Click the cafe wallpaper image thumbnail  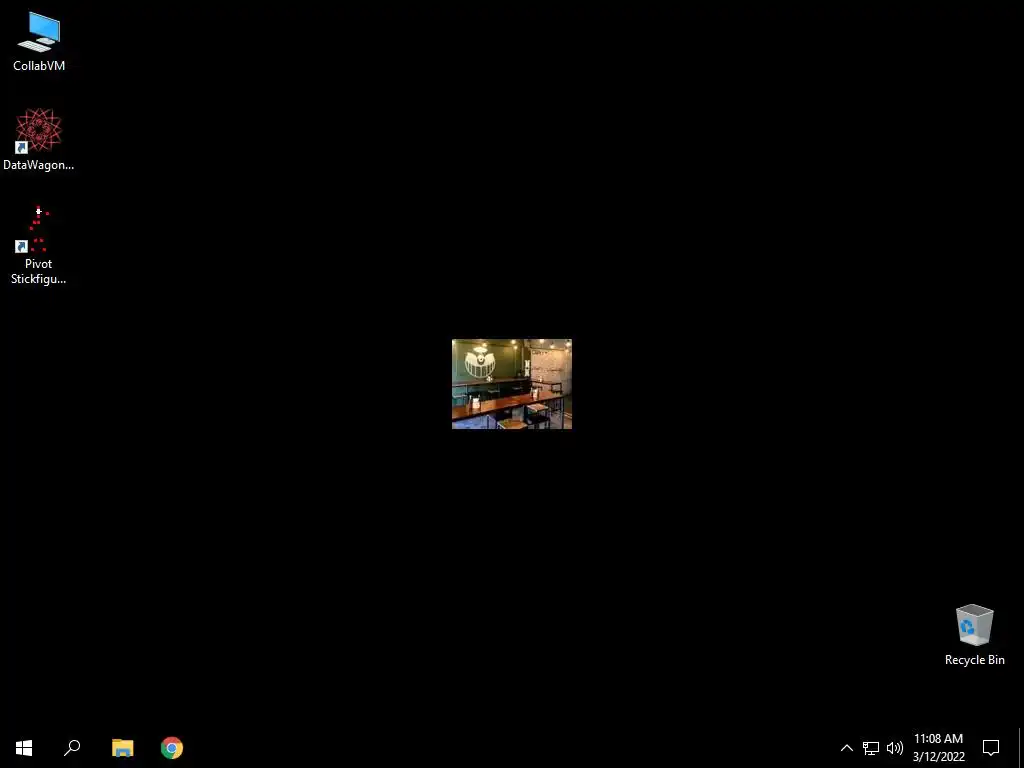click(x=512, y=384)
